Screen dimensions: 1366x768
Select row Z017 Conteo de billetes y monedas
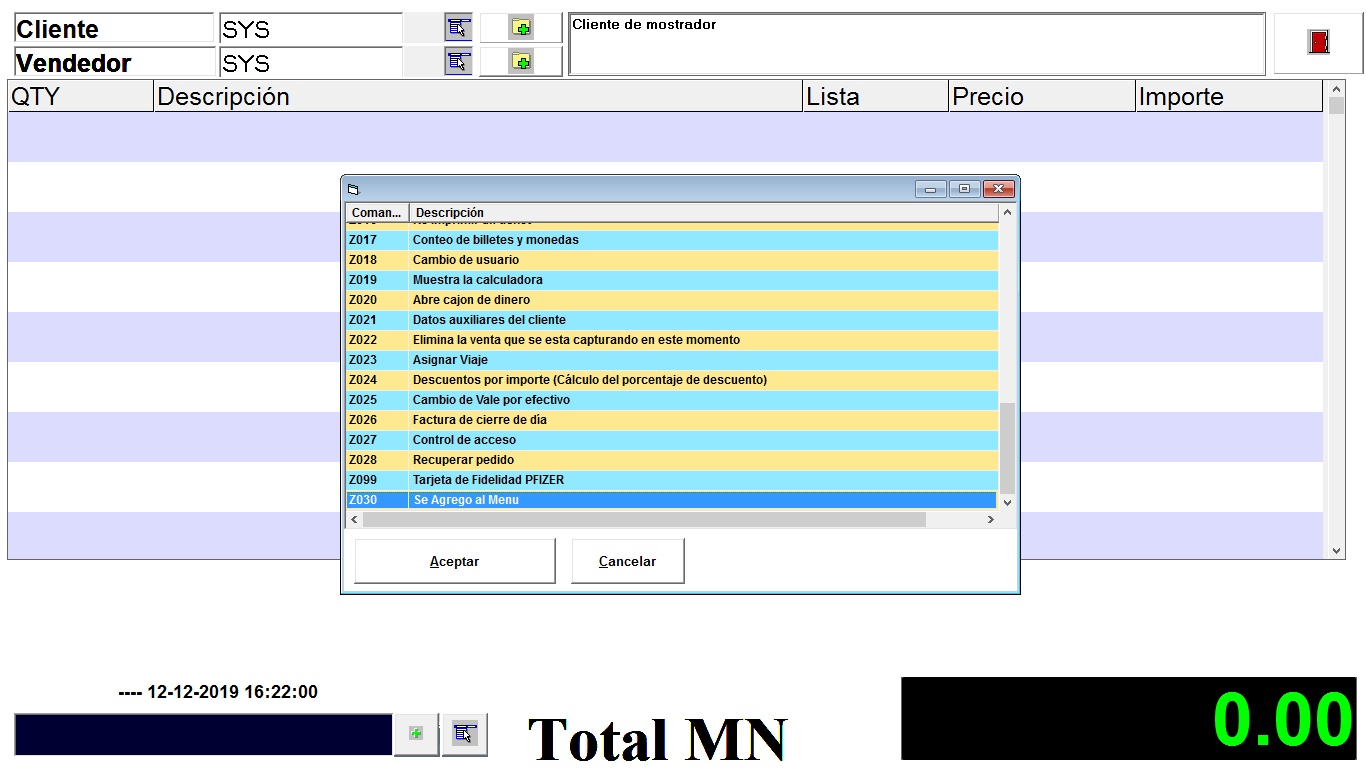click(672, 240)
